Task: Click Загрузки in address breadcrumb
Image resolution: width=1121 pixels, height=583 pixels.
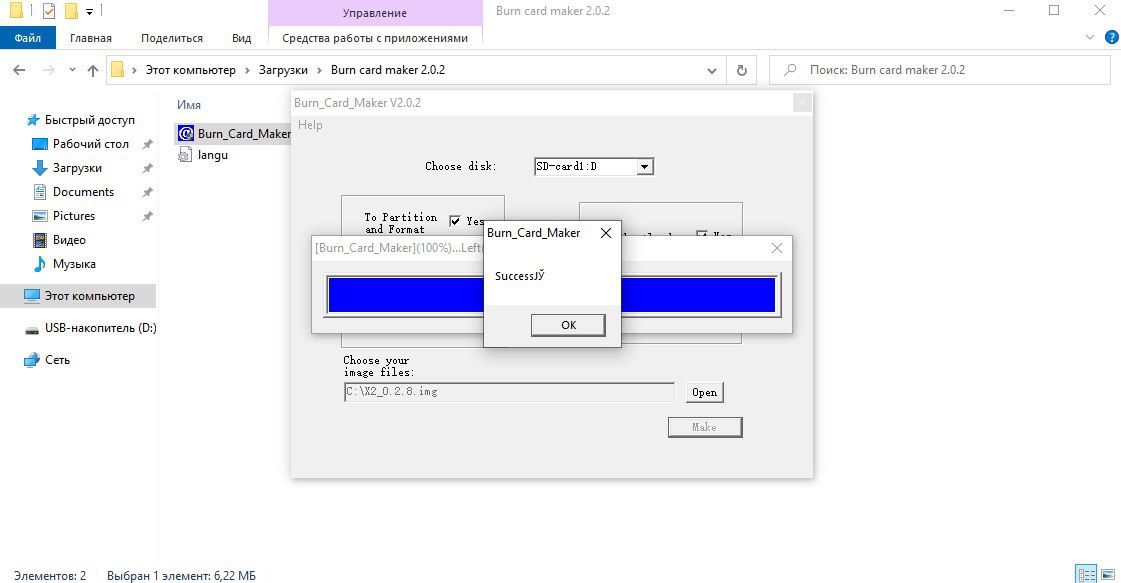Action: pyautogui.click(x=283, y=70)
